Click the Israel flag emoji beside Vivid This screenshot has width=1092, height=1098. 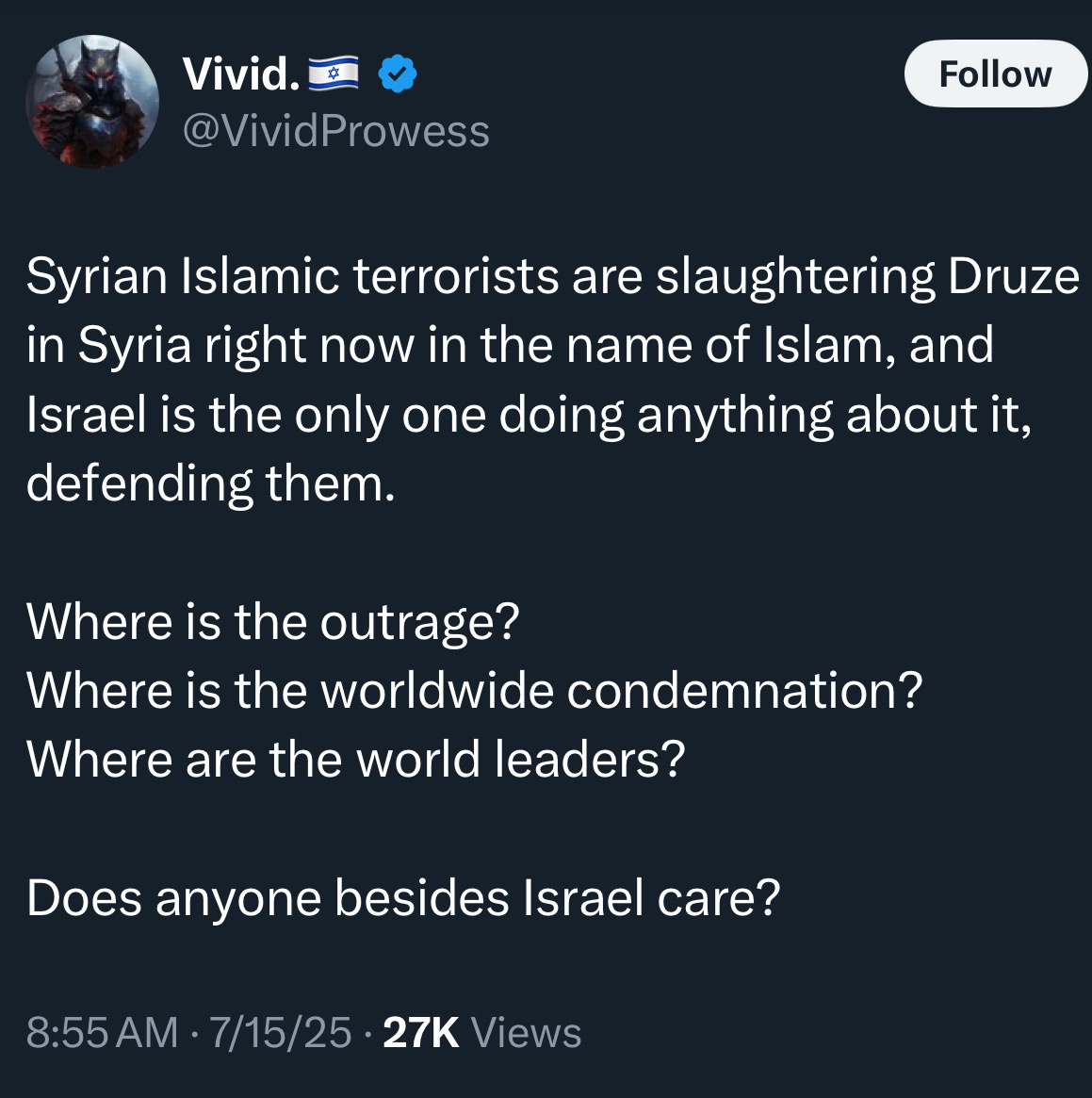pos(334,74)
